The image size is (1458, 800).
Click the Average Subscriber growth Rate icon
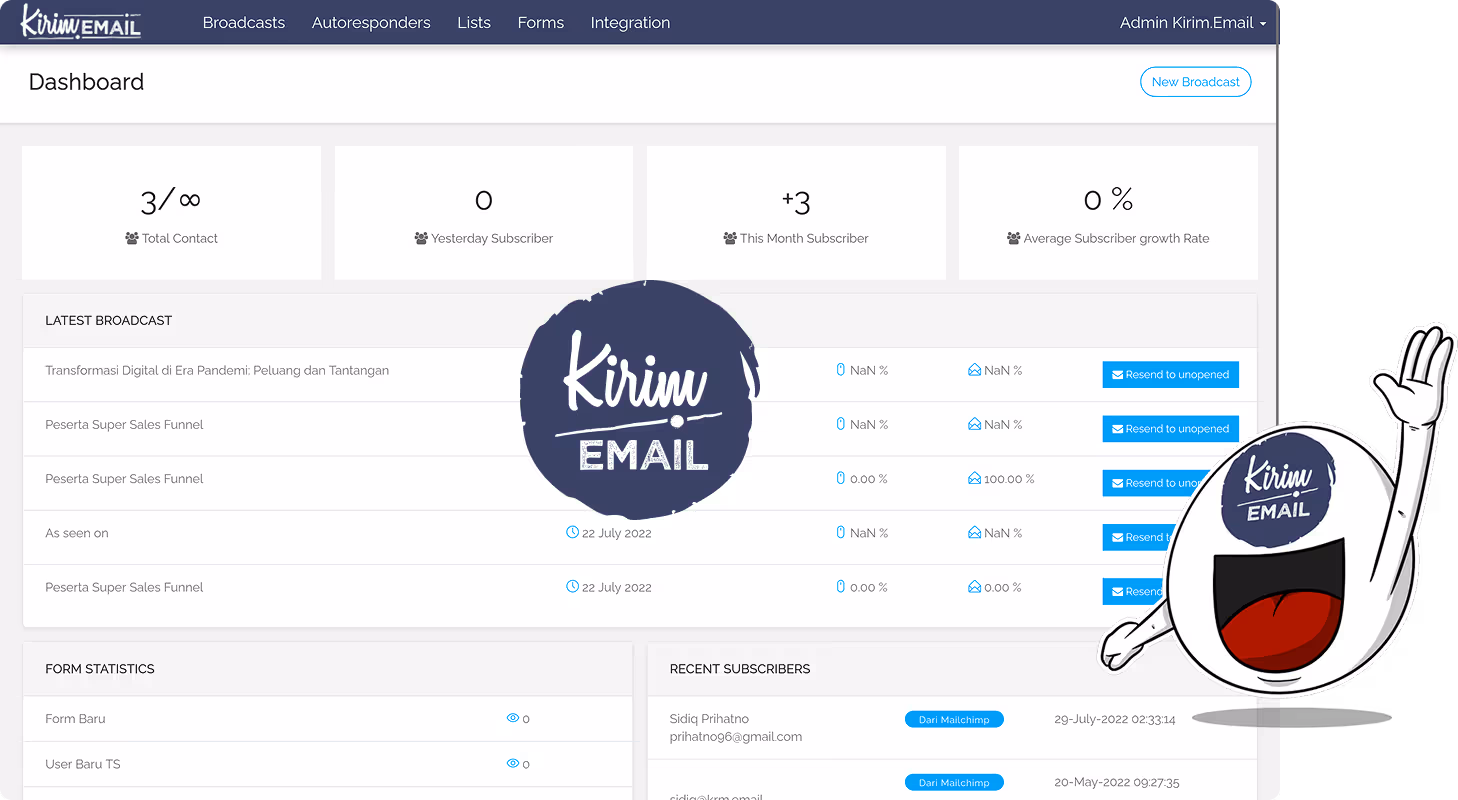click(1013, 239)
